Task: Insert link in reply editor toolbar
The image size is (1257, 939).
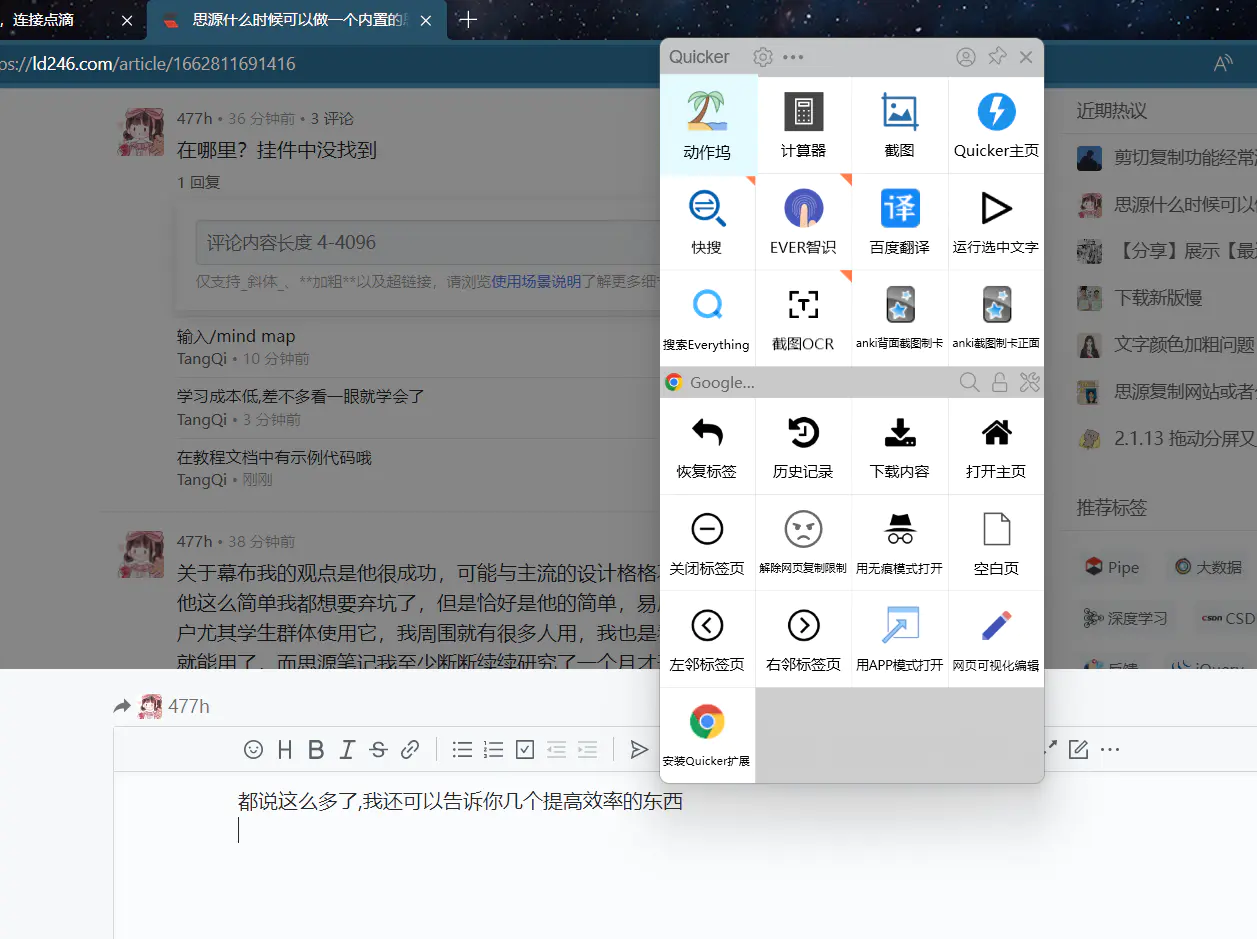Action: 409,749
